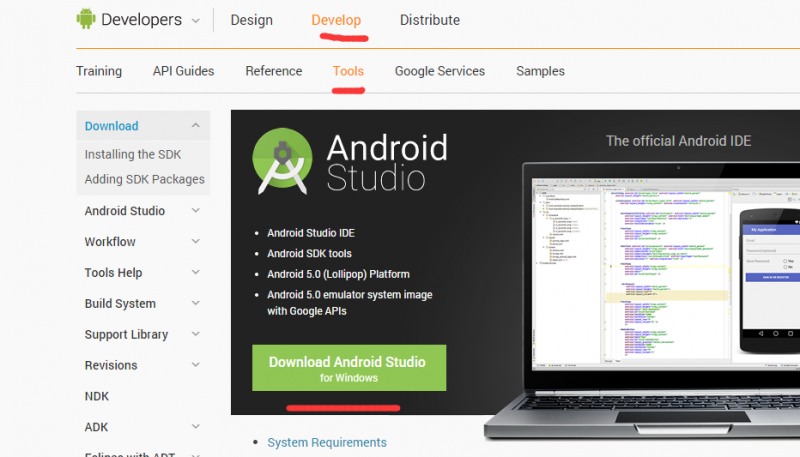The image size is (800, 457).
Task: Expand the Workflow sidebar section
Action: (196, 242)
